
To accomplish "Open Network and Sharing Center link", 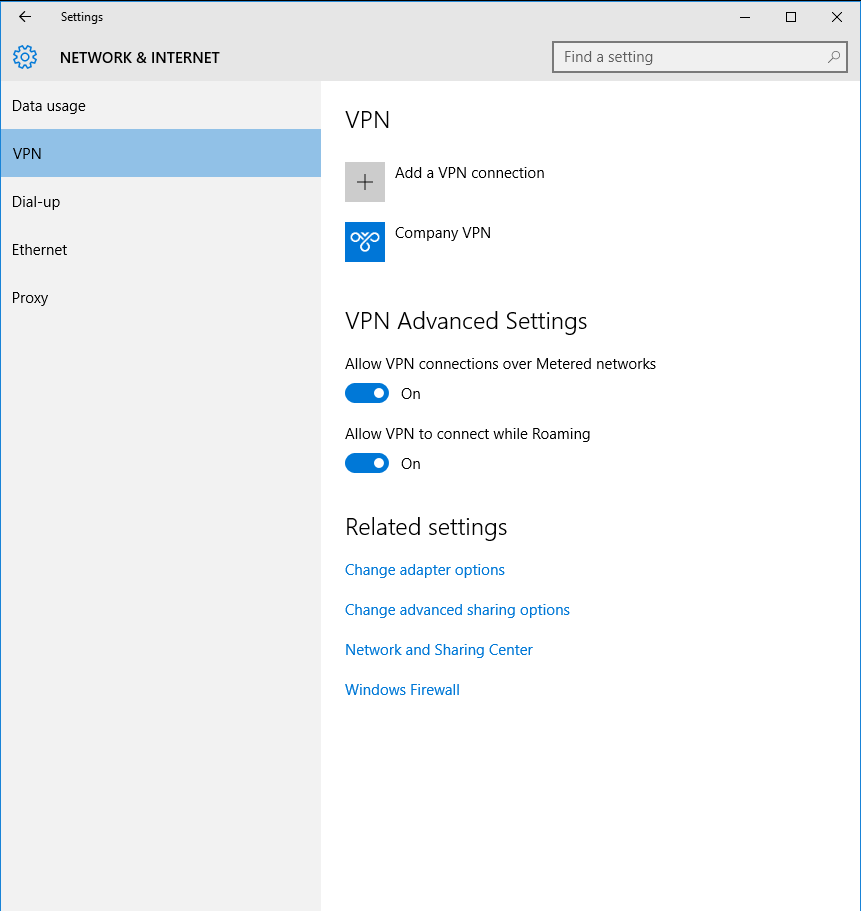I will (439, 650).
